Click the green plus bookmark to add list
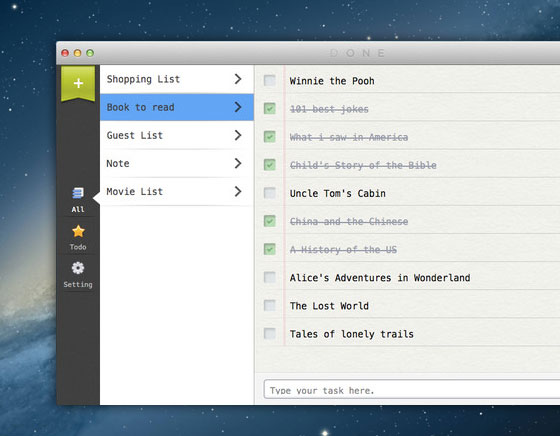560x436 pixels. [x=78, y=83]
